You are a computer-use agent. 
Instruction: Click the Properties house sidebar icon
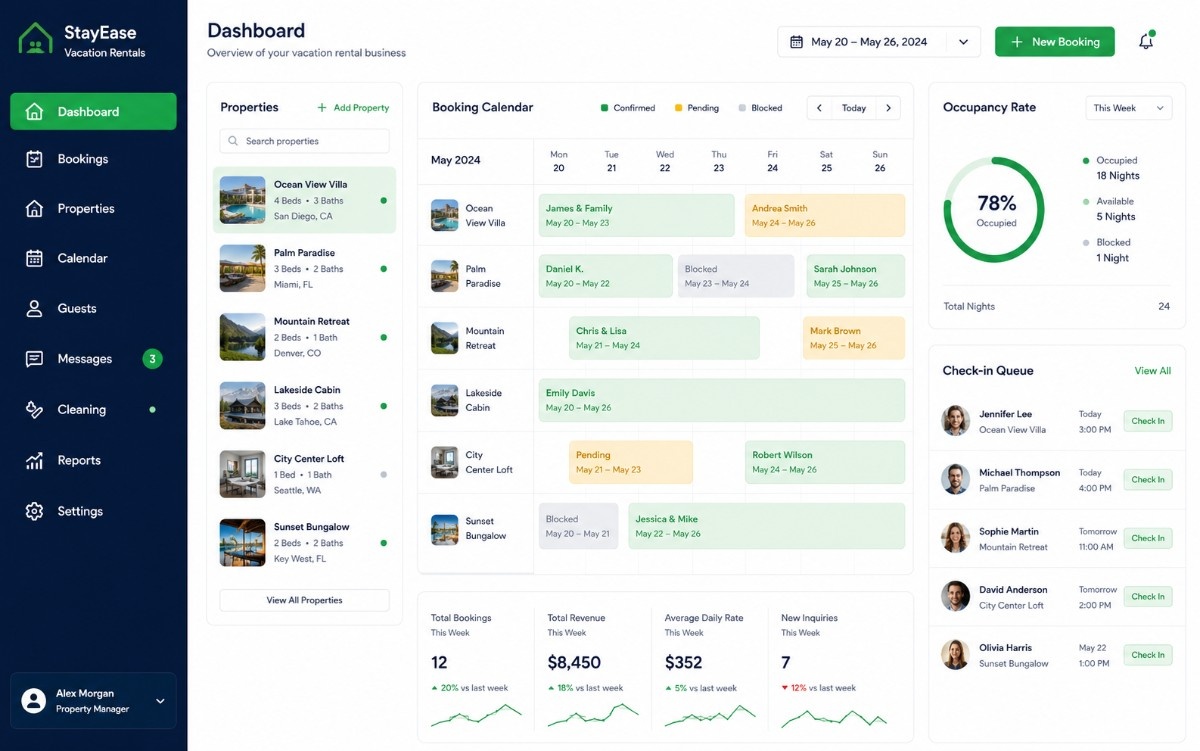(x=34, y=208)
